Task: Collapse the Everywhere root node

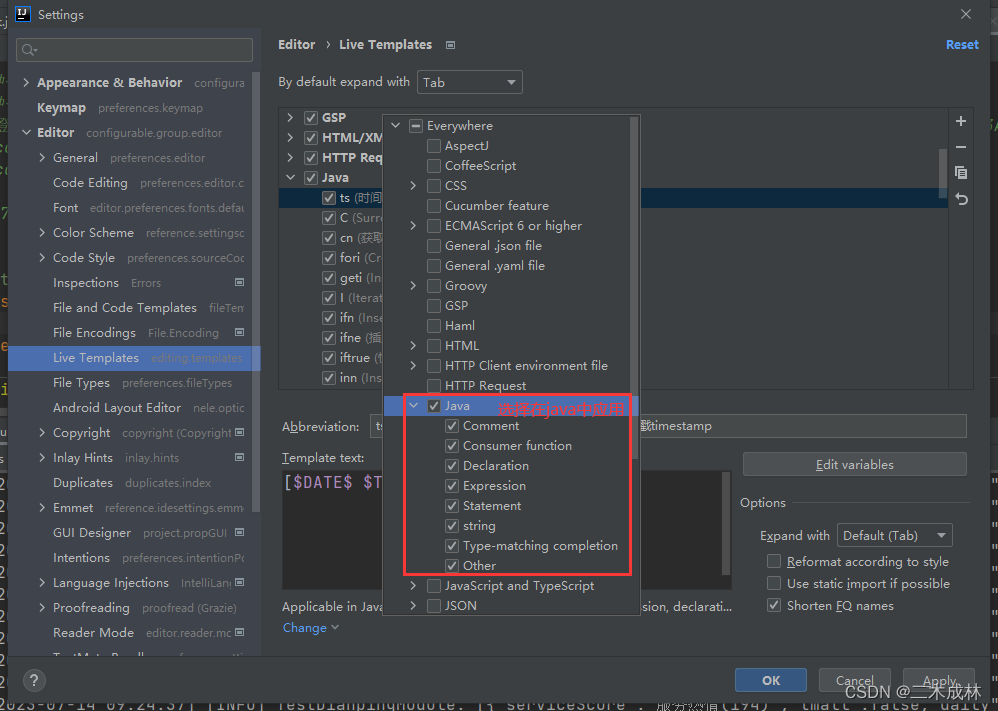Action: [396, 126]
